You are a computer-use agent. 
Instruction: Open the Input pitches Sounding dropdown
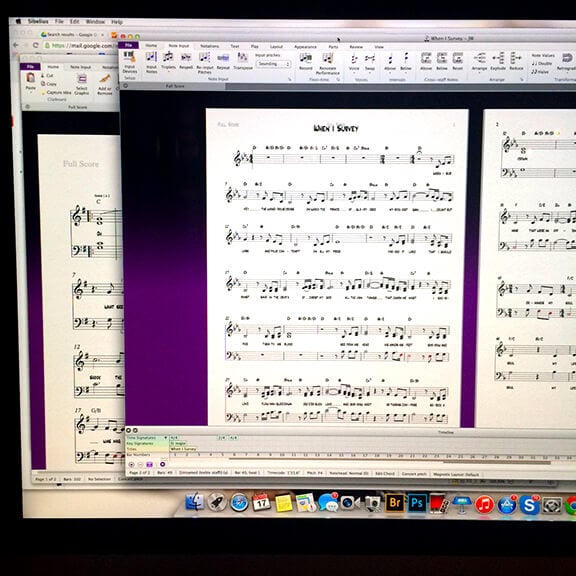coord(273,64)
